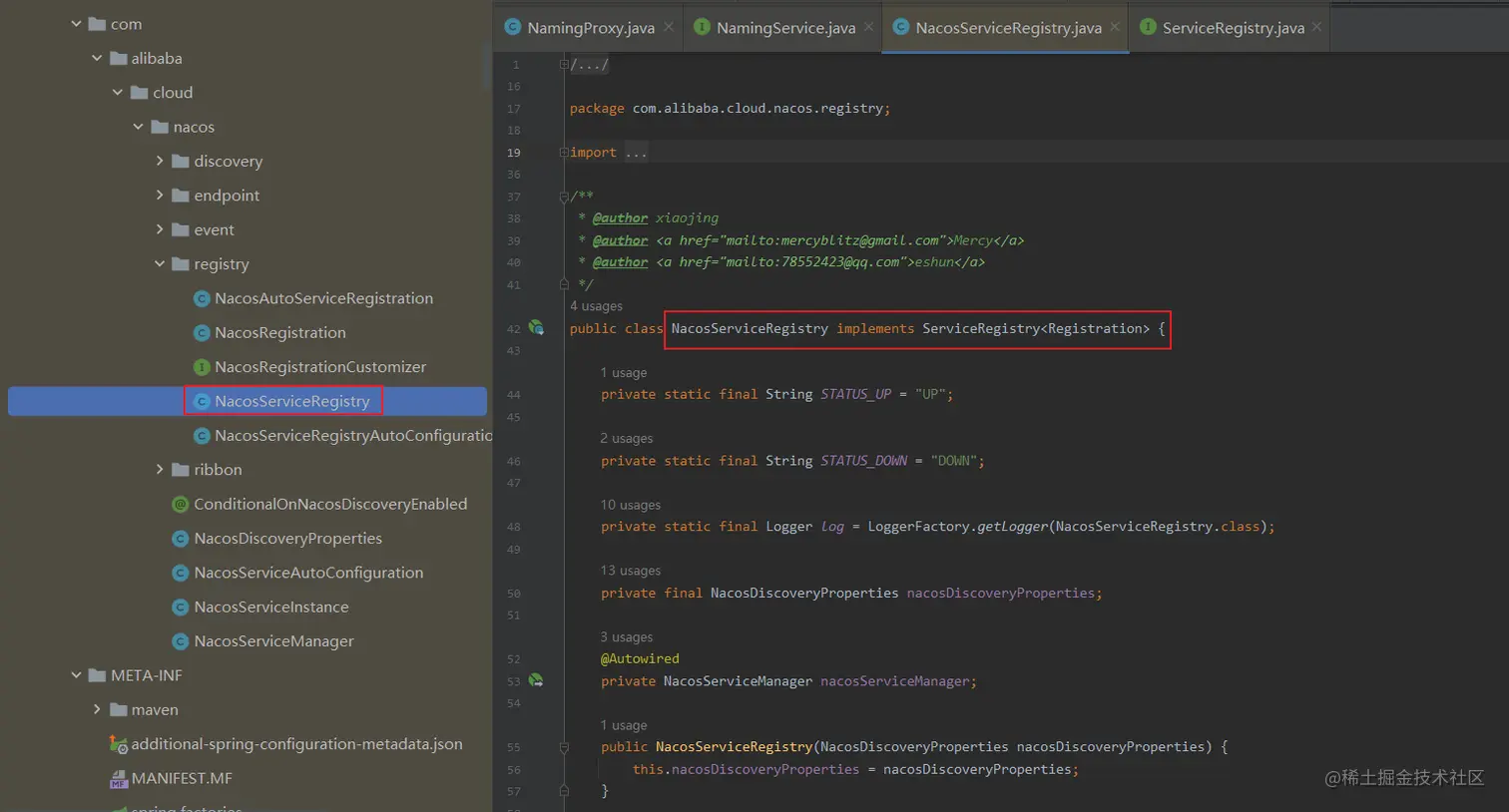
Task: Expand the maven folder
Action: tap(97, 709)
